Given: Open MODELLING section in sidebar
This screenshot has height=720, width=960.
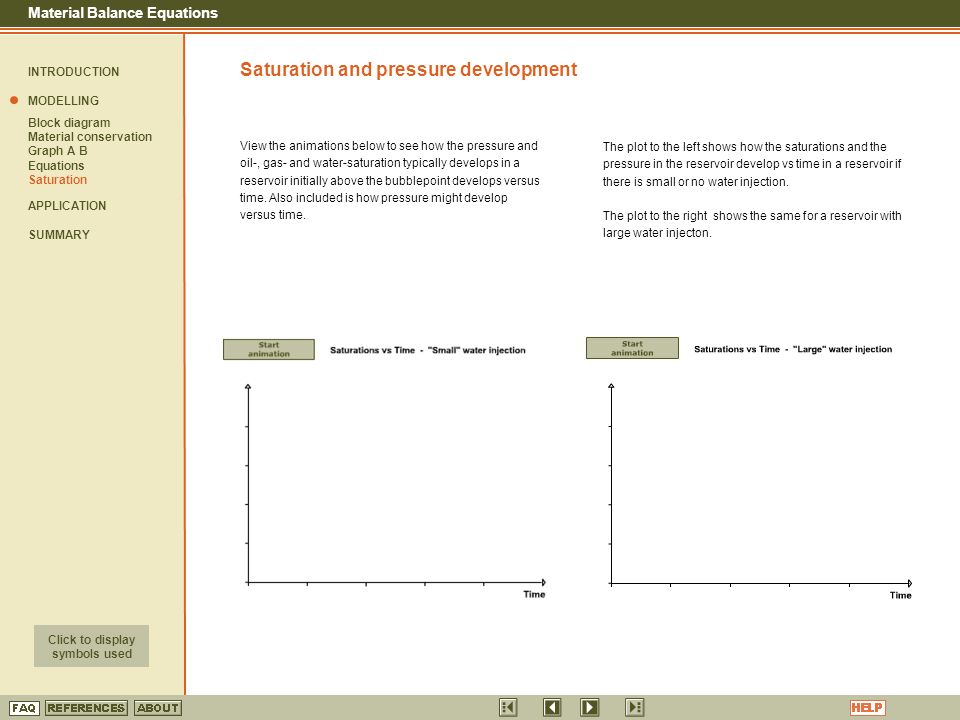Looking at the screenshot, I should [63, 100].
